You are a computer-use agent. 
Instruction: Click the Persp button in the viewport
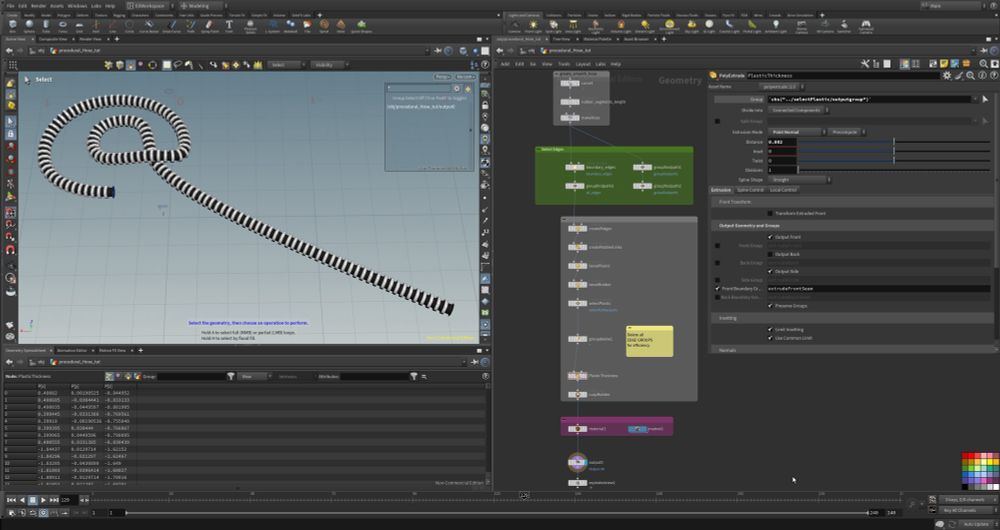443,77
